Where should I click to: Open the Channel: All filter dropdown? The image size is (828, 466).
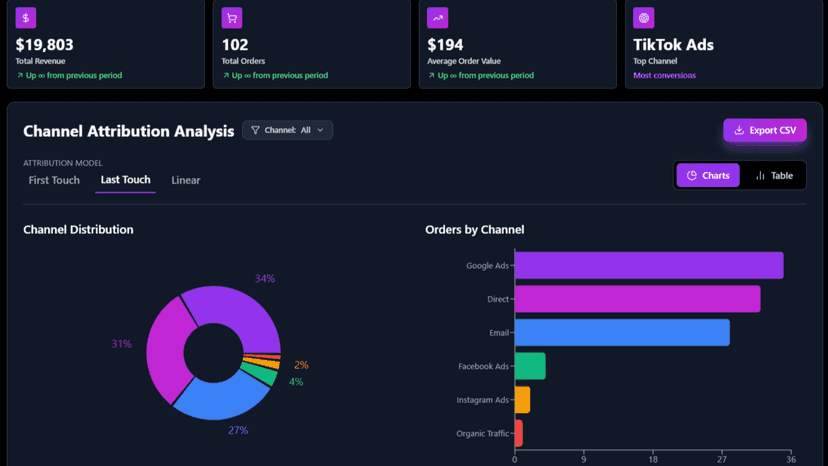pyautogui.click(x=287, y=130)
